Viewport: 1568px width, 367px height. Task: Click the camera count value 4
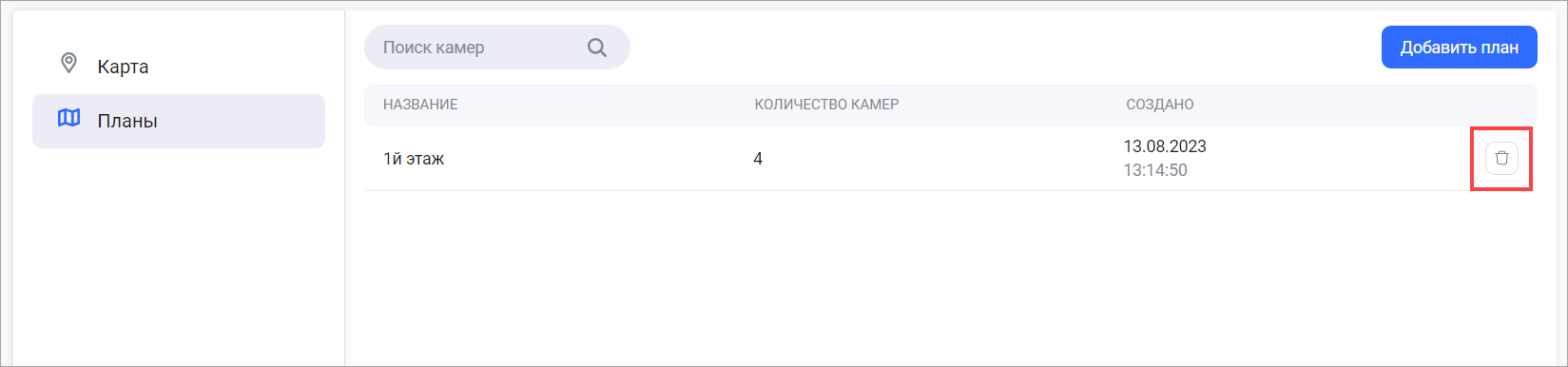(x=758, y=159)
